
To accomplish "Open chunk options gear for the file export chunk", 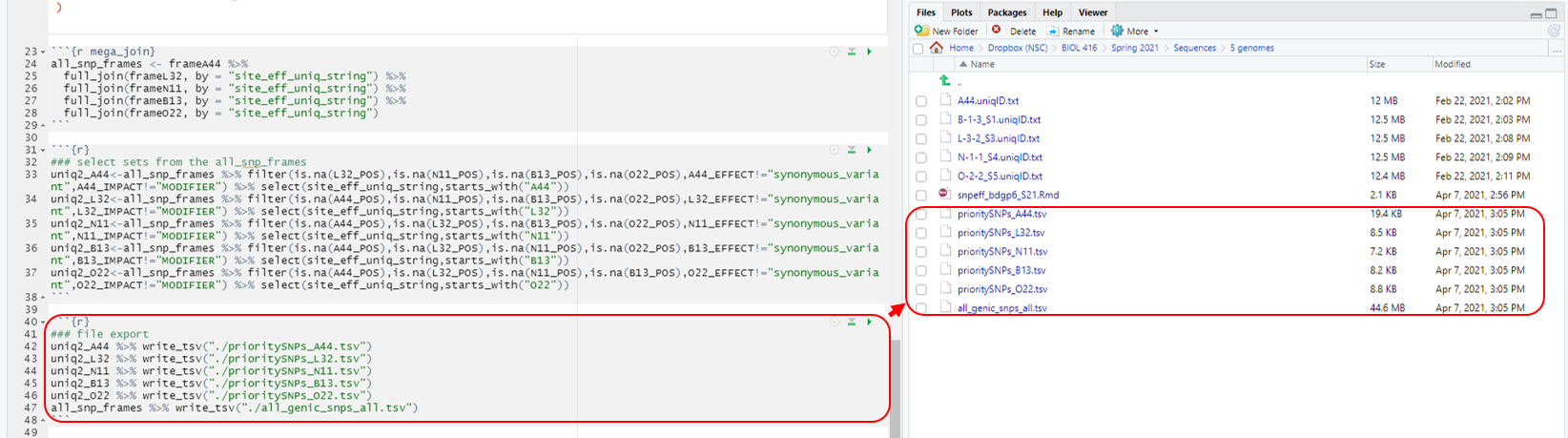I will (835, 323).
